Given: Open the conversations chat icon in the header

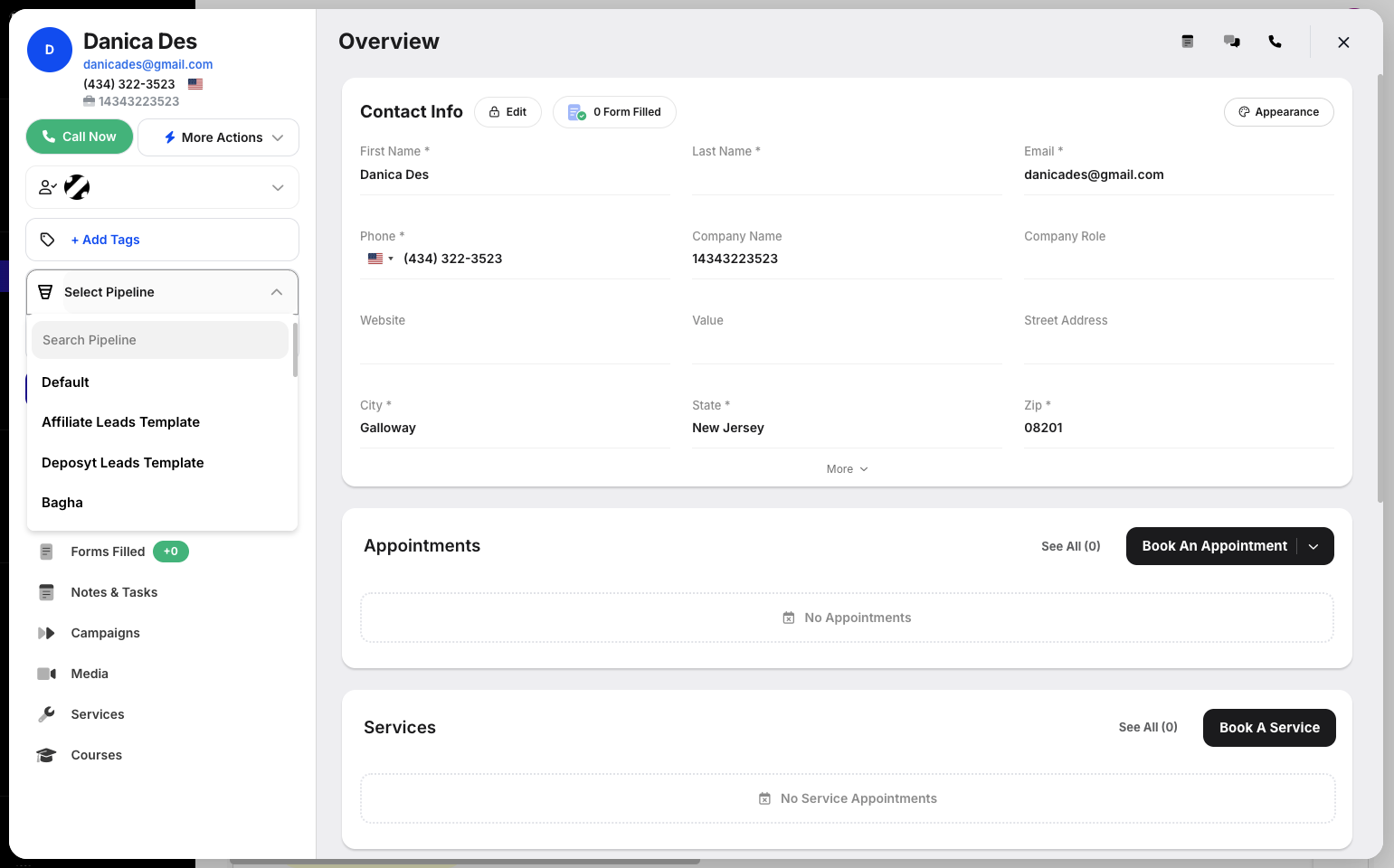Looking at the screenshot, I should click(x=1231, y=42).
